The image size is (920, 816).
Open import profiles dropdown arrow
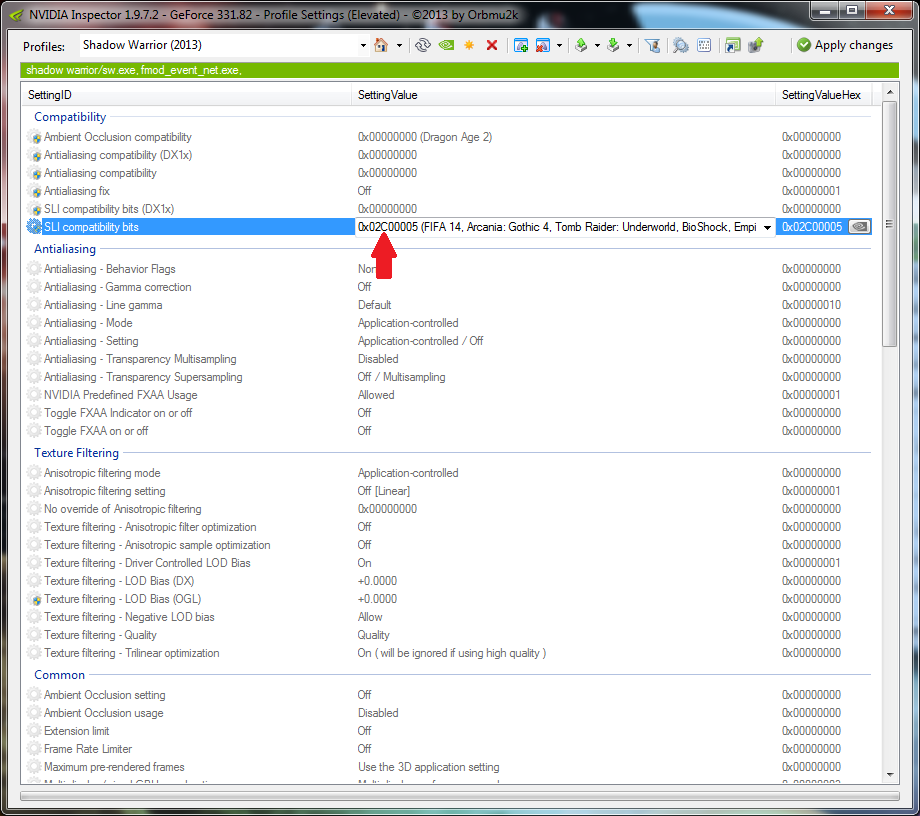tap(629, 45)
